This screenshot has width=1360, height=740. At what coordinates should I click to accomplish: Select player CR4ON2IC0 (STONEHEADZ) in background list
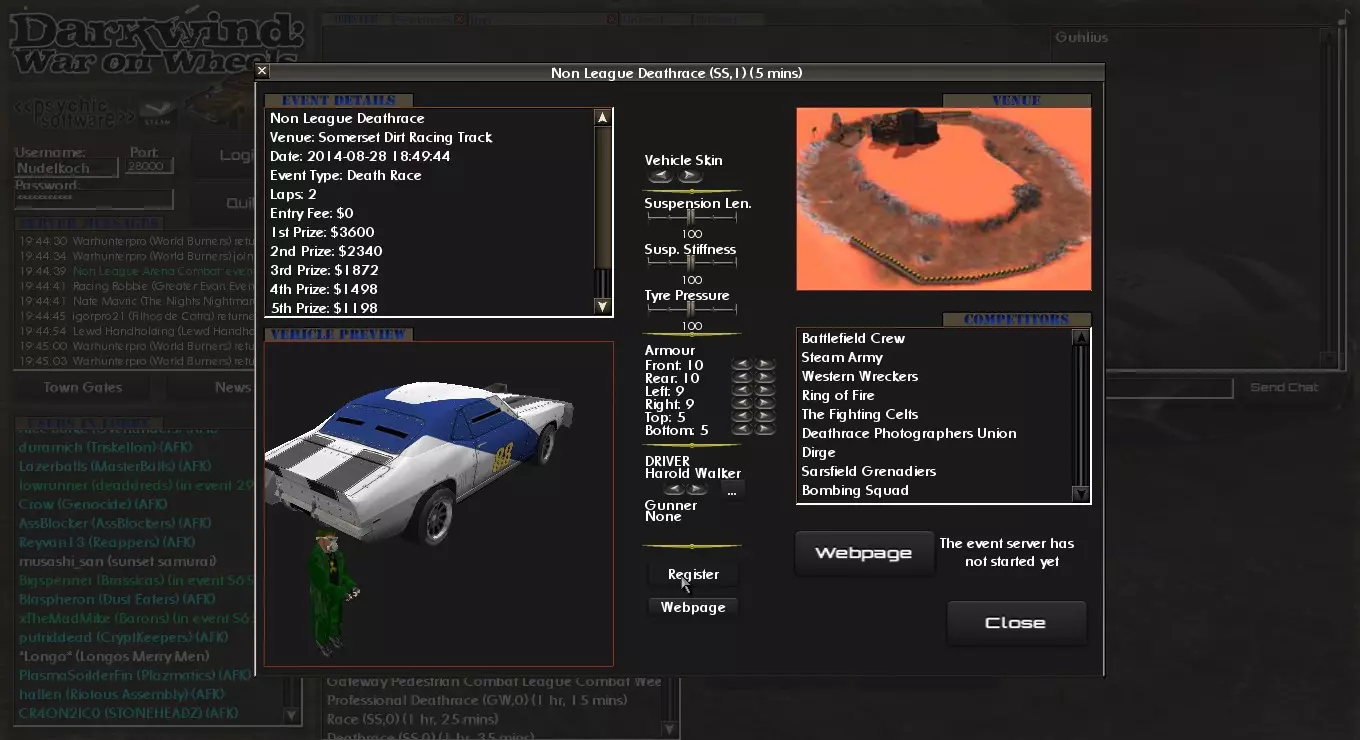[128, 713]
